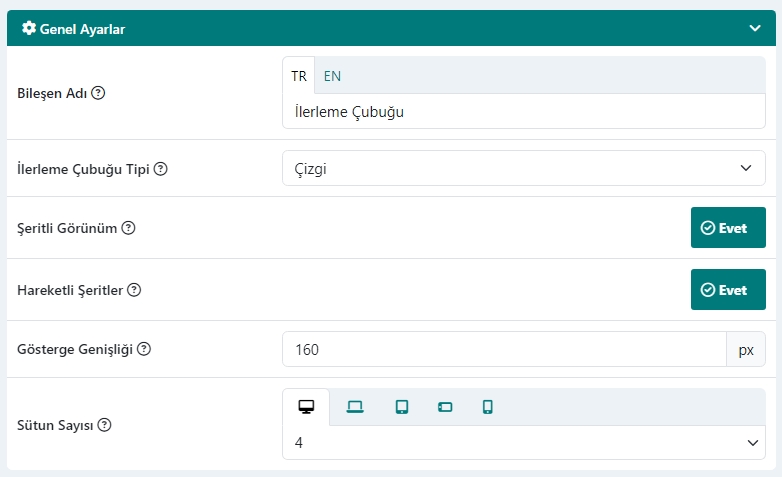
Task: Open help icon beside İlerleme Çubuğu Tipi
Action: [x=161, y=169]
